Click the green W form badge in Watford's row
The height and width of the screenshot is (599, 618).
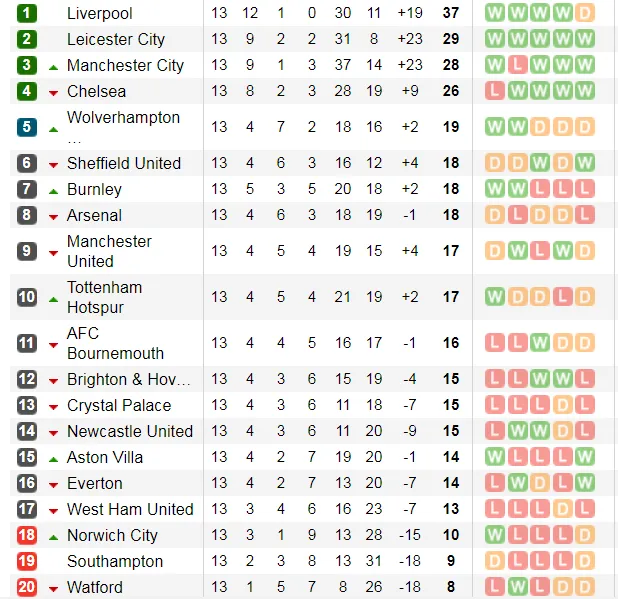517,587
